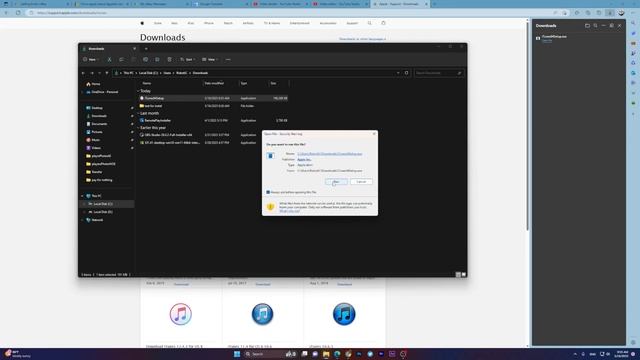Click the search icon in Apple site navigation
This screenshot has width=640, height=360.
370,23
